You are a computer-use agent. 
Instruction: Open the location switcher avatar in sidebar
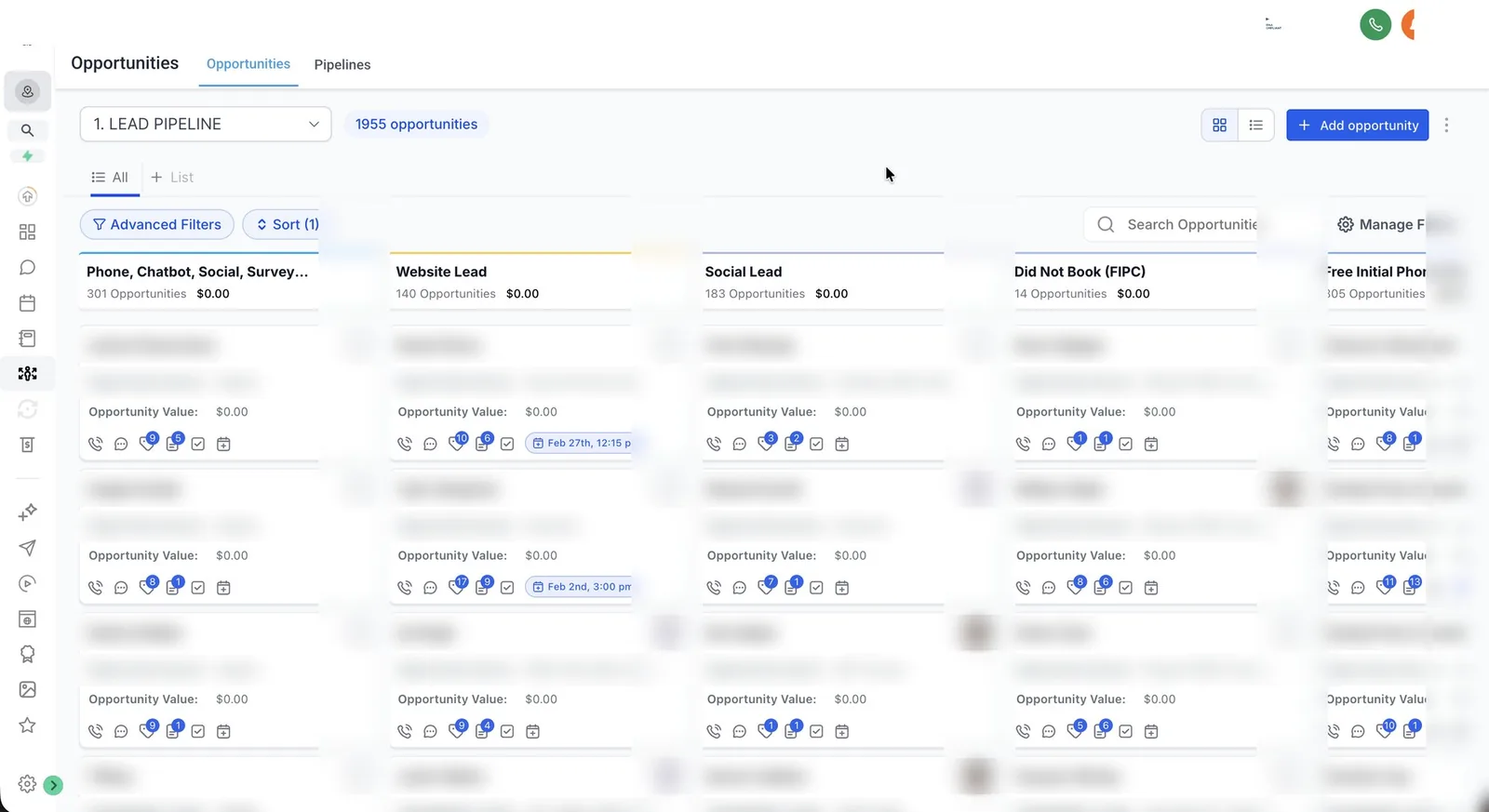click(28, 91)
